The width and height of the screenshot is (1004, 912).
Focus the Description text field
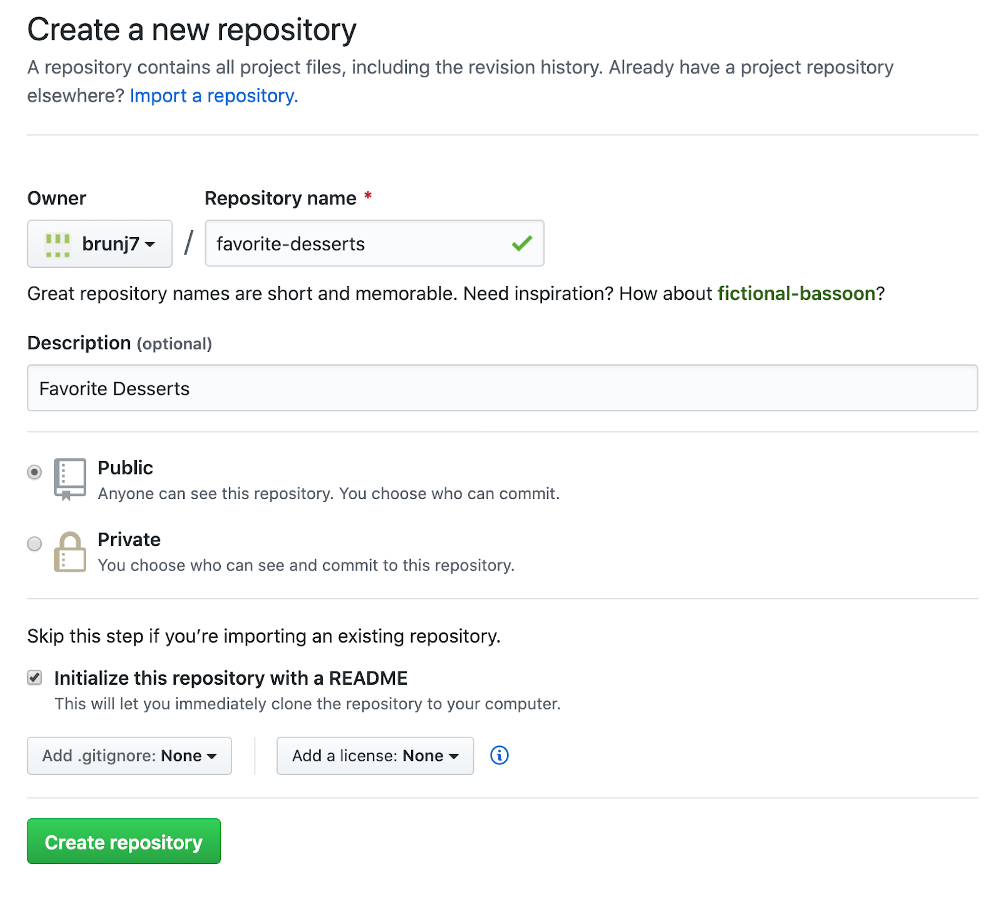[502, 388]
